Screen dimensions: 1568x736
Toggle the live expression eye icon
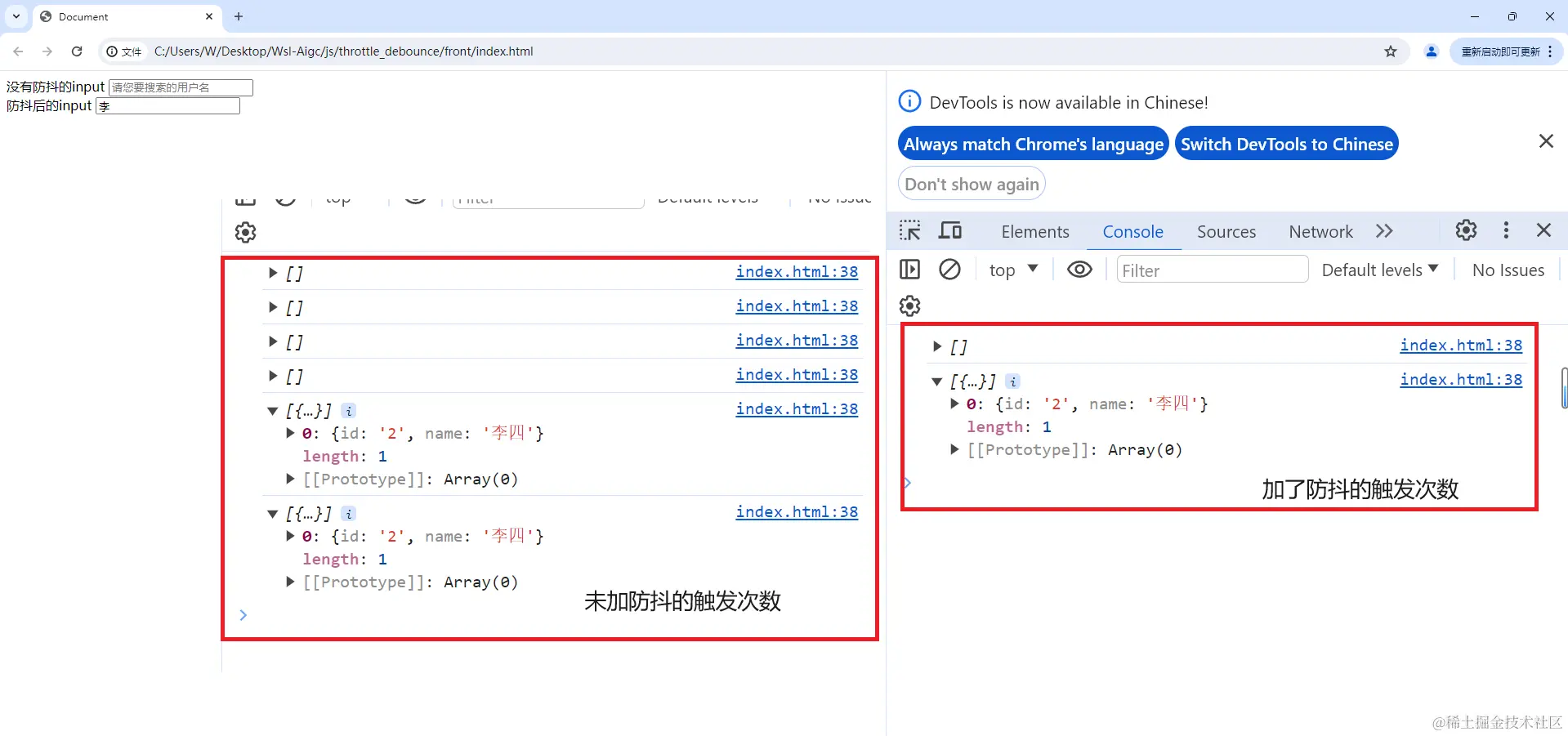1079,270
